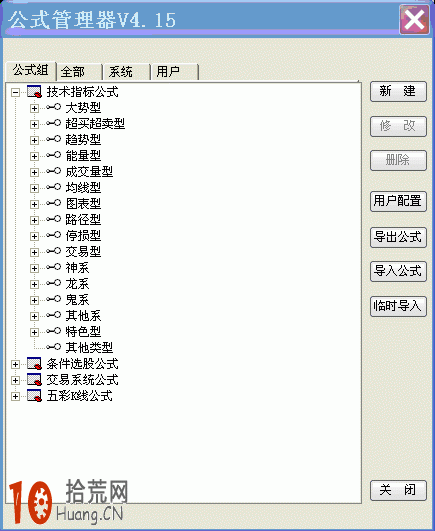The height and width of the screenshot is (531, 435).
Task: Click the node icon beside 龙系
Action: pyautogui.click(x=53, y=283)
